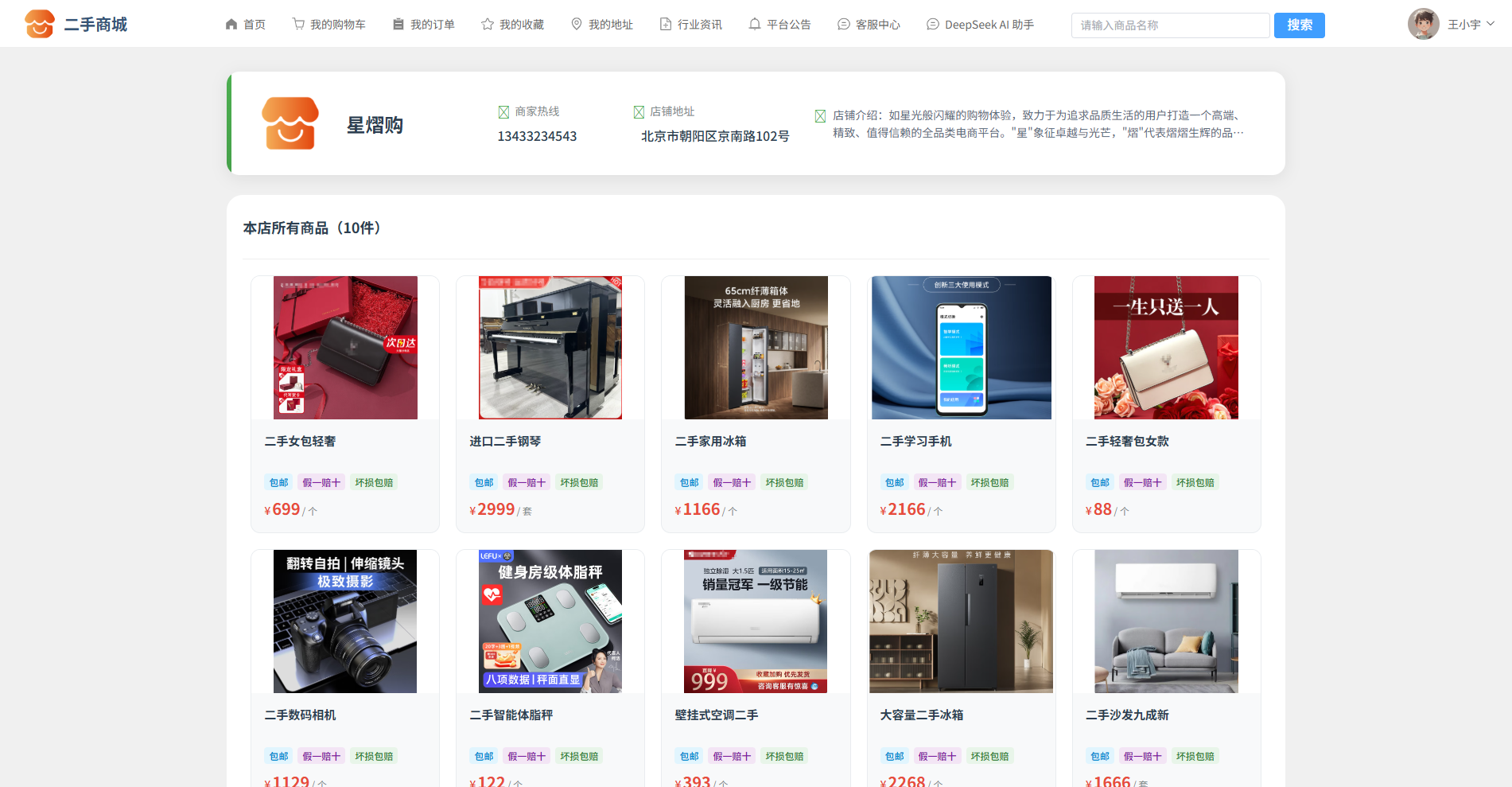
Task: Open 我的订单 menu item
Action: click(424, 25)
